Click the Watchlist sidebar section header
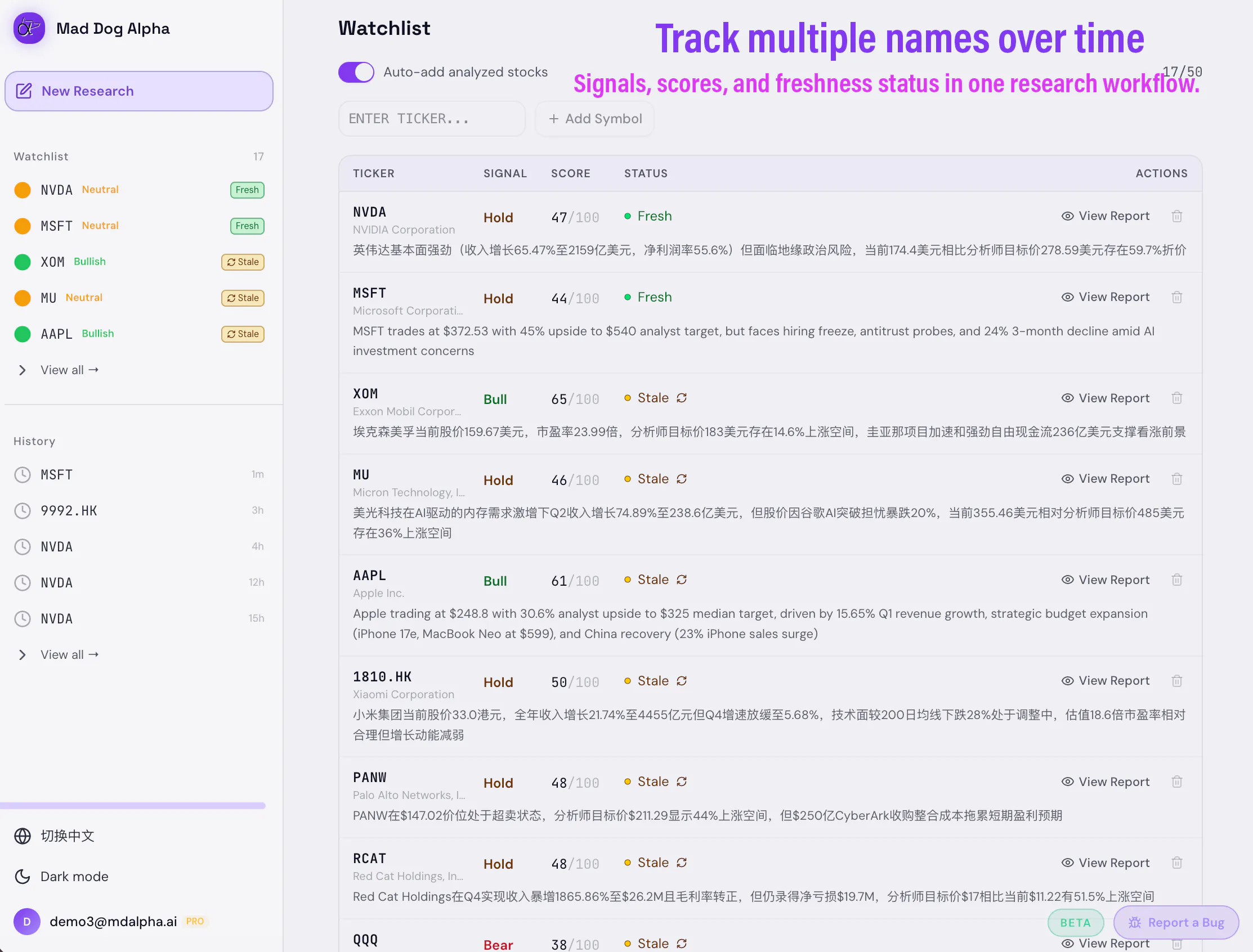This screenshot has width=1253, height=952. click(x=41, y=156)
